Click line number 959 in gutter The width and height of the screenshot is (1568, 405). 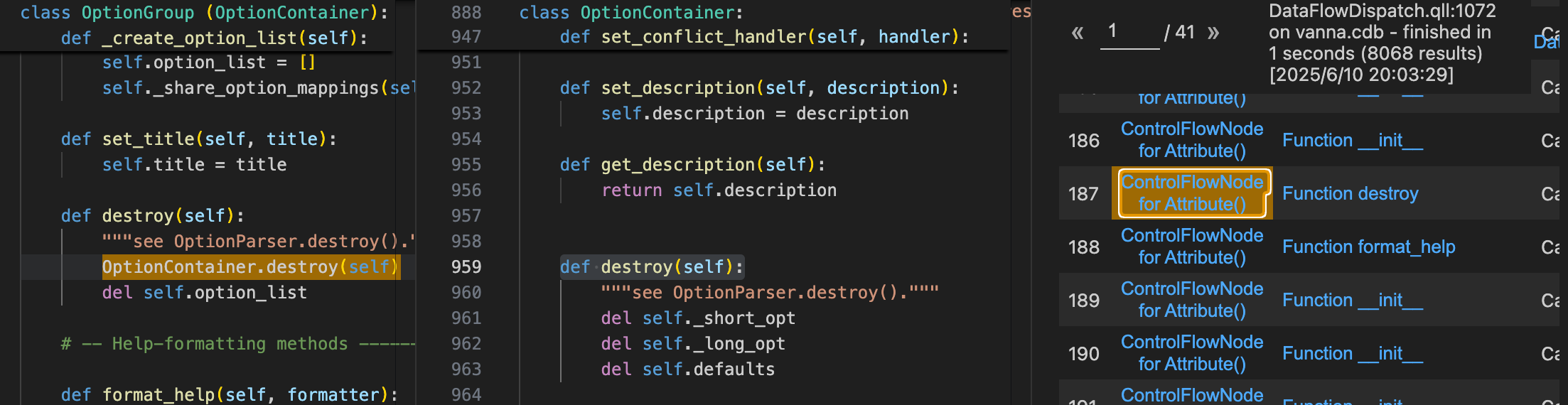click(x=466, y=267)
